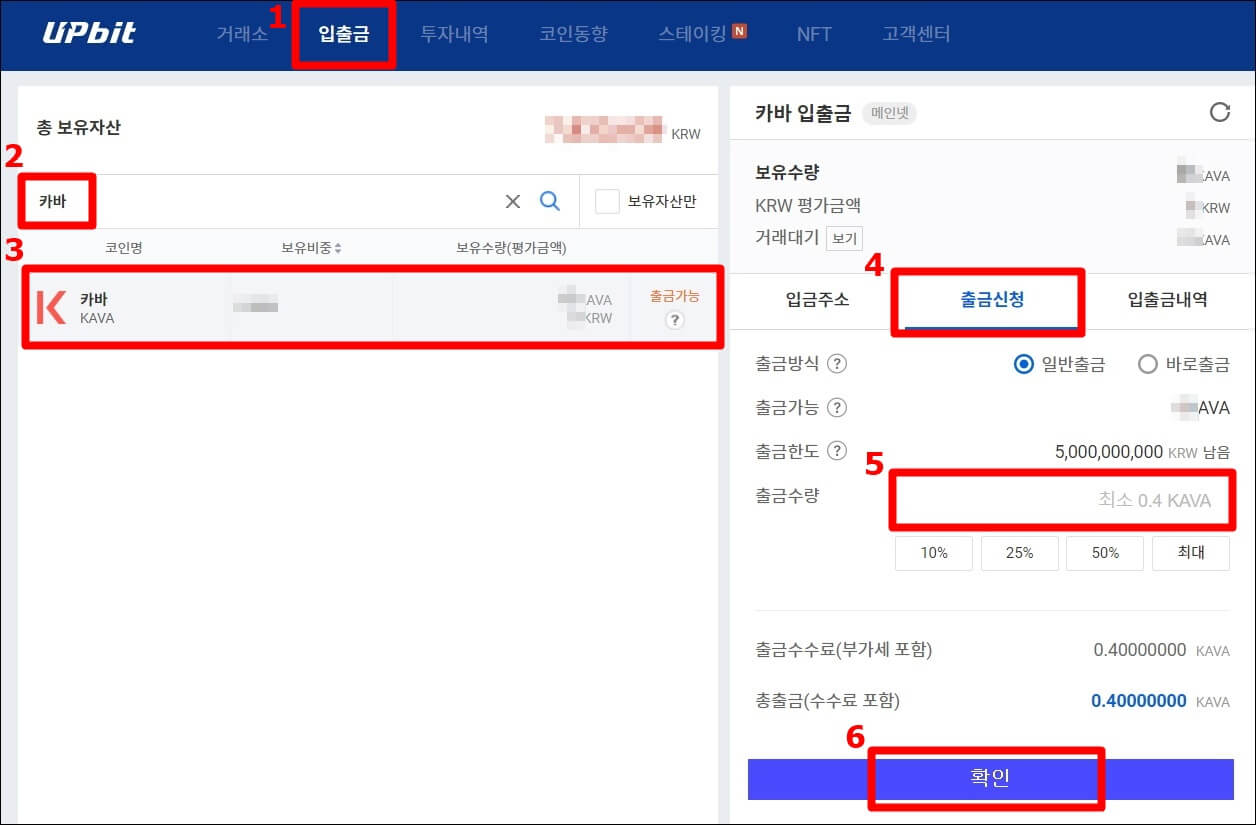The height and width of the screenshot is (825, 1256).
Task: Enable the 보유자산만 checkbox
Action: tap(607, 202)
